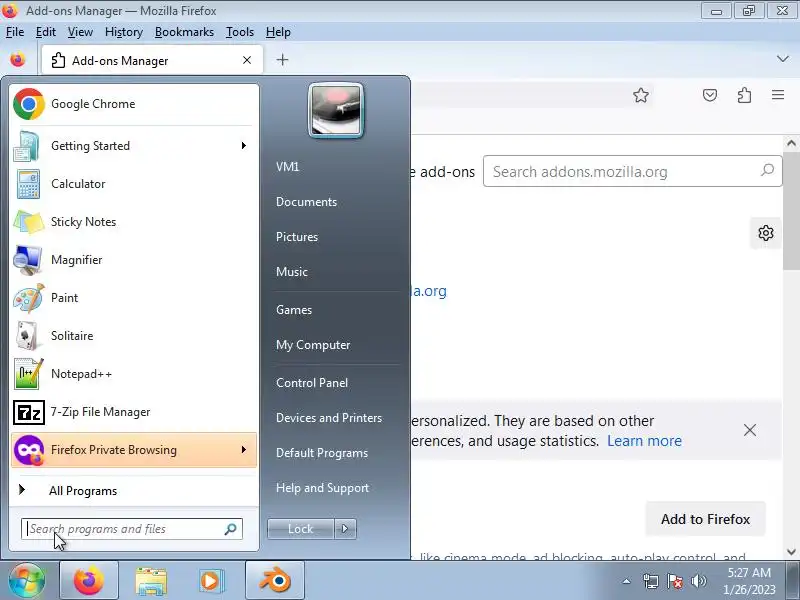Screen dimensions: 800x600
Task: Open the View menu
Action: 80,32
